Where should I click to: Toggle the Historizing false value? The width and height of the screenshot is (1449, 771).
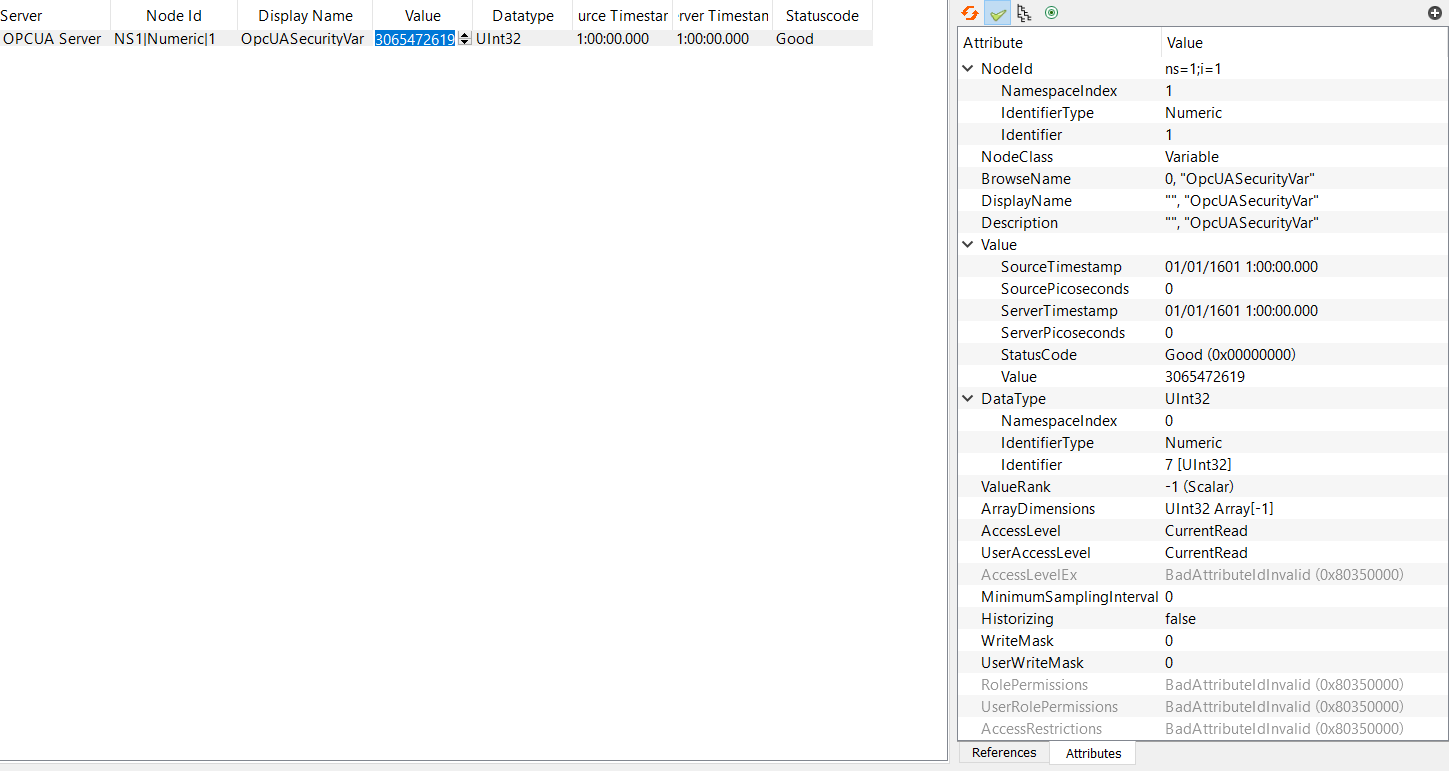[1179, 618]
